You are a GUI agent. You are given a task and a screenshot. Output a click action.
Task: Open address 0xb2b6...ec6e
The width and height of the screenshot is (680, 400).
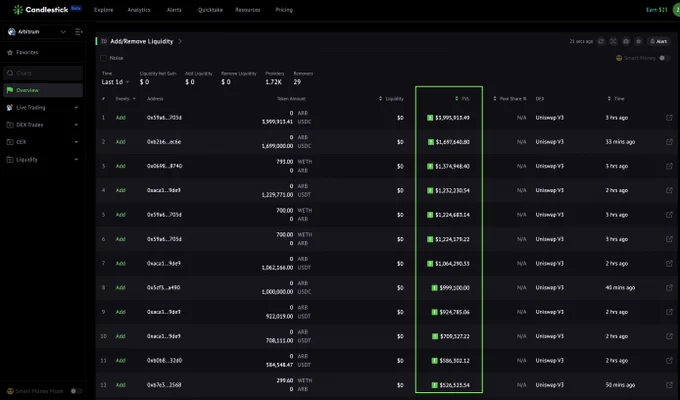pos(164,142)
